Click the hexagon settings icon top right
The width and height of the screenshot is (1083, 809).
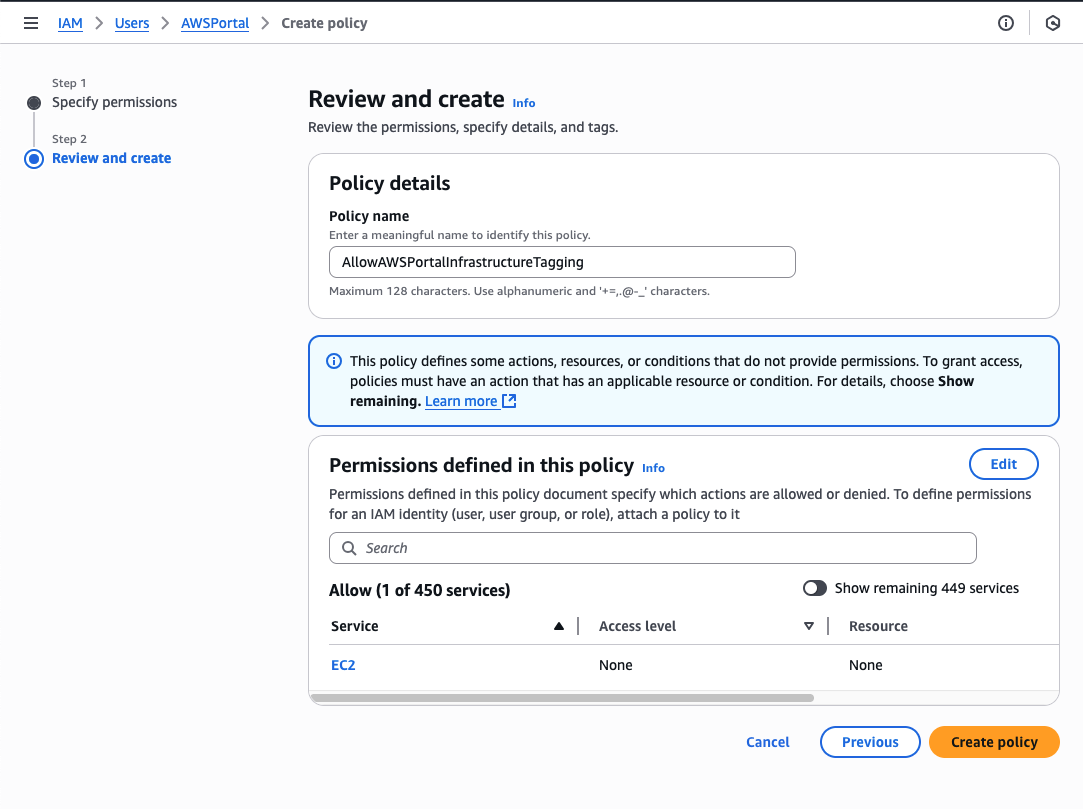(1053, 23)
